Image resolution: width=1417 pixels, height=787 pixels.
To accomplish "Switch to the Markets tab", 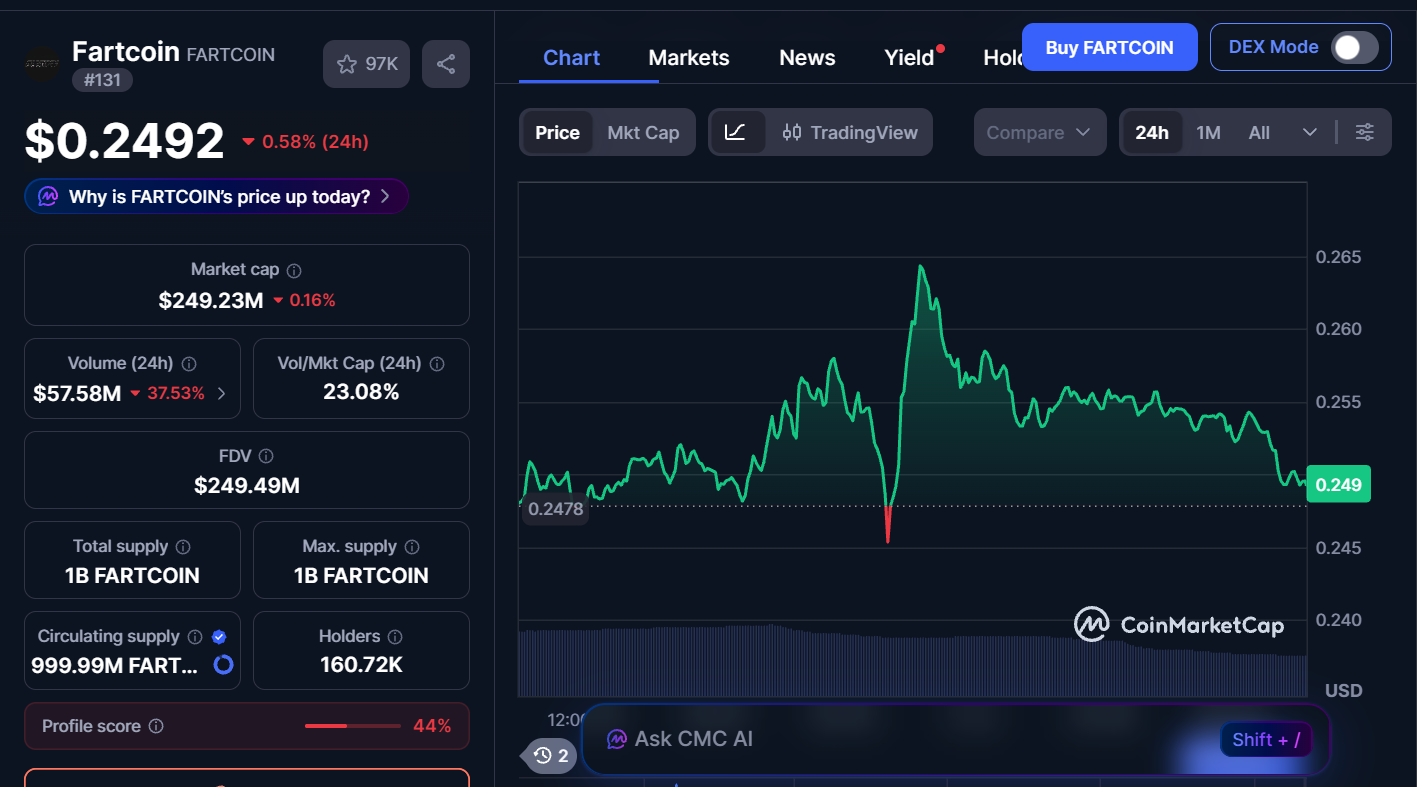I will [688, 57].
